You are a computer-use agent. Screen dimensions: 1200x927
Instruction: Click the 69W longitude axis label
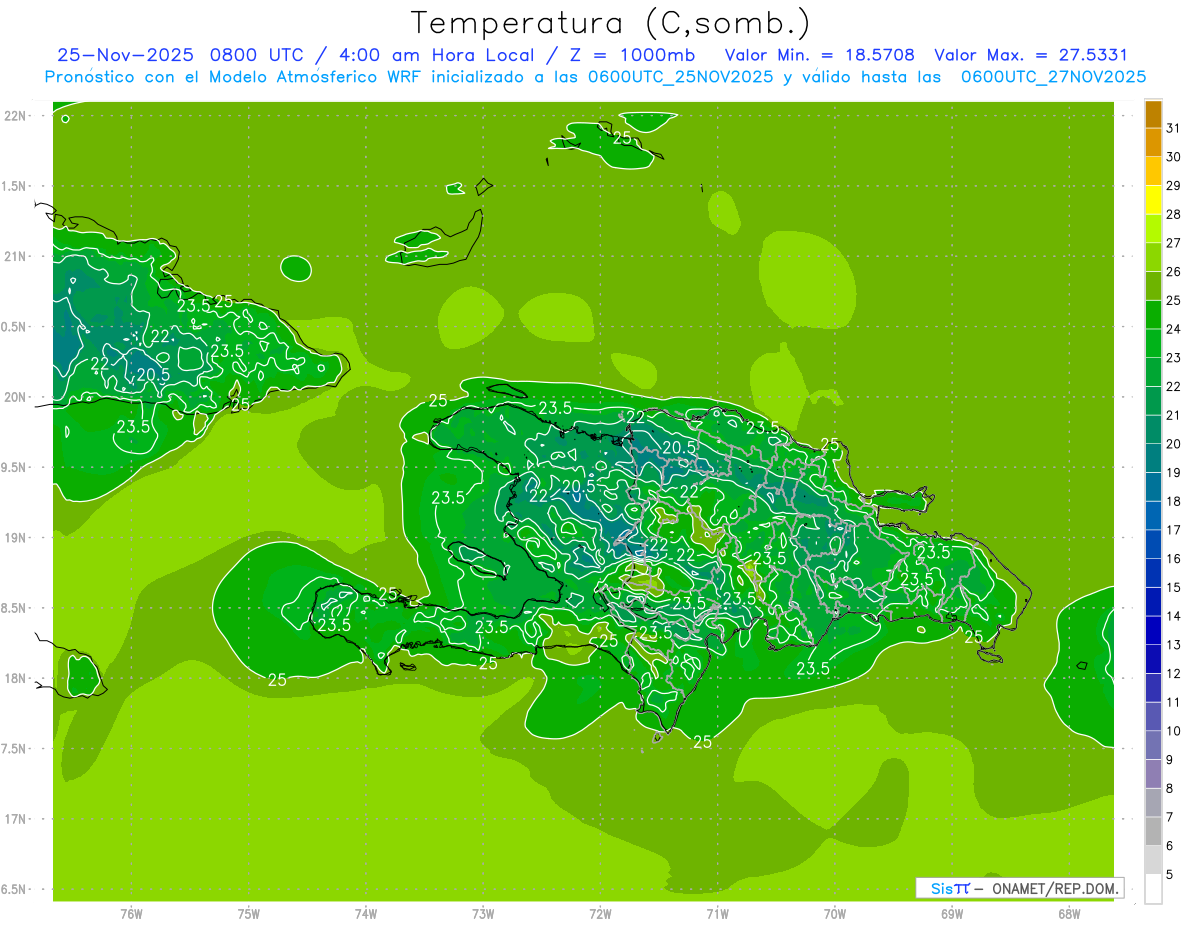[x=952, y=914]
